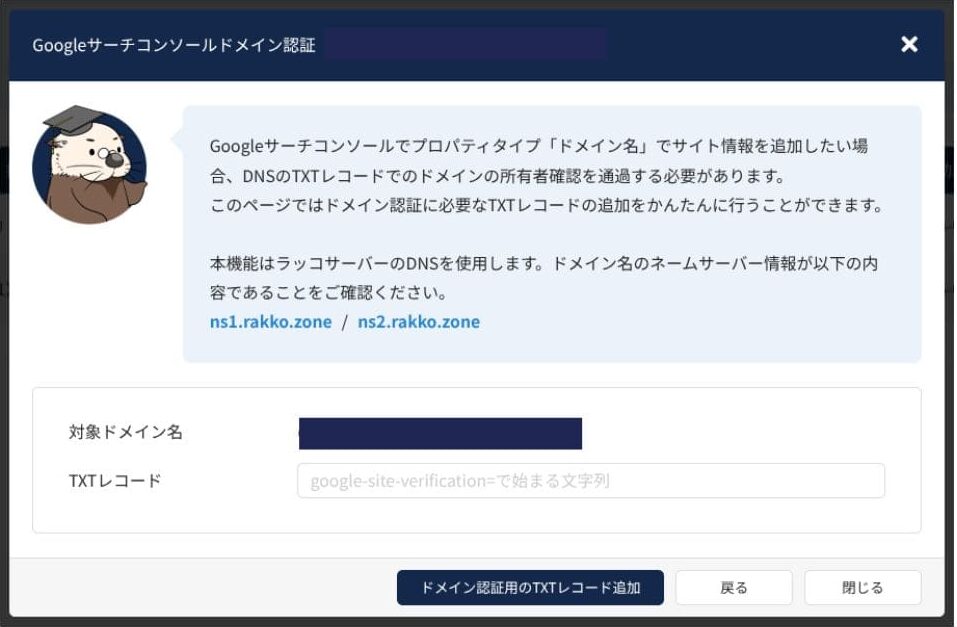Click the empty area left of the footer buttons
This screenshot has height=627, width=957.
(x=200, y=588)
